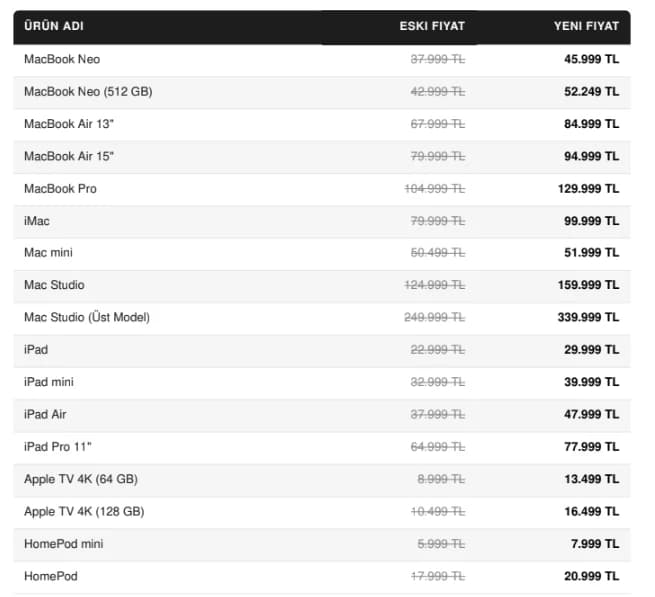Select the MacBook Pro new price 129.999 TL

[589, 189]
